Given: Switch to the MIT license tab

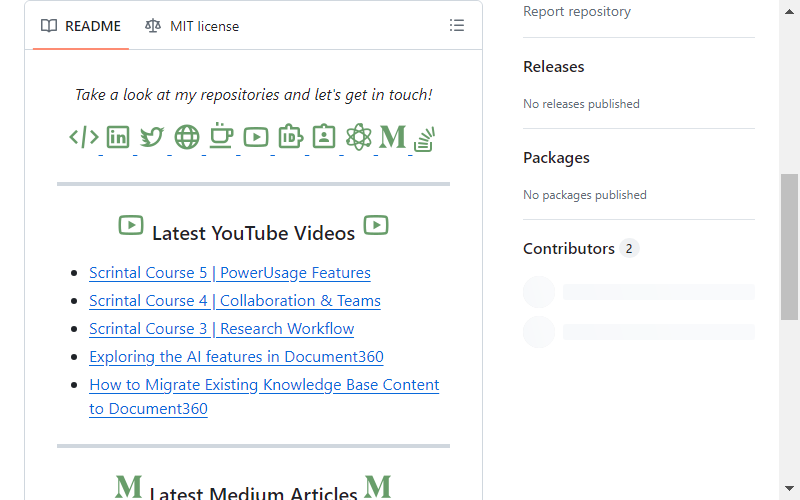Looking at the screenshot, I should pos(192,26).
